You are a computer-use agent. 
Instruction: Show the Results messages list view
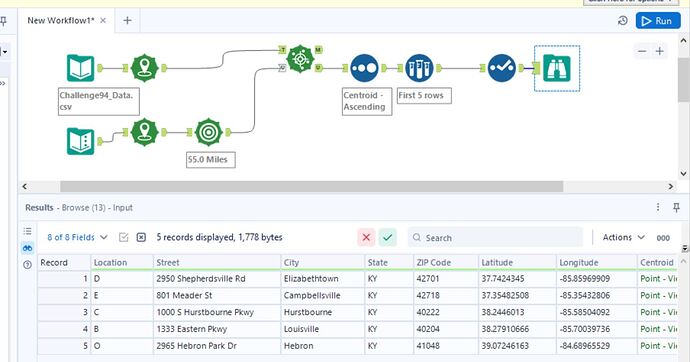coord(27,231)
